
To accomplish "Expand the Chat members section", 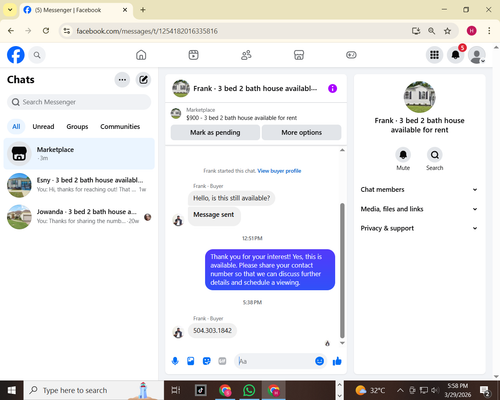I will coord(419,189).
